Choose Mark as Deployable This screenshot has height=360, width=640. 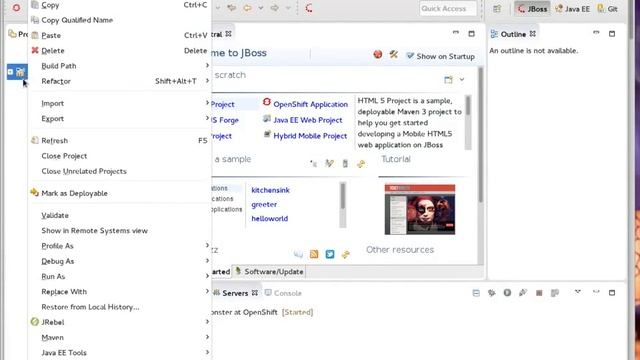[x=119, y=193]
